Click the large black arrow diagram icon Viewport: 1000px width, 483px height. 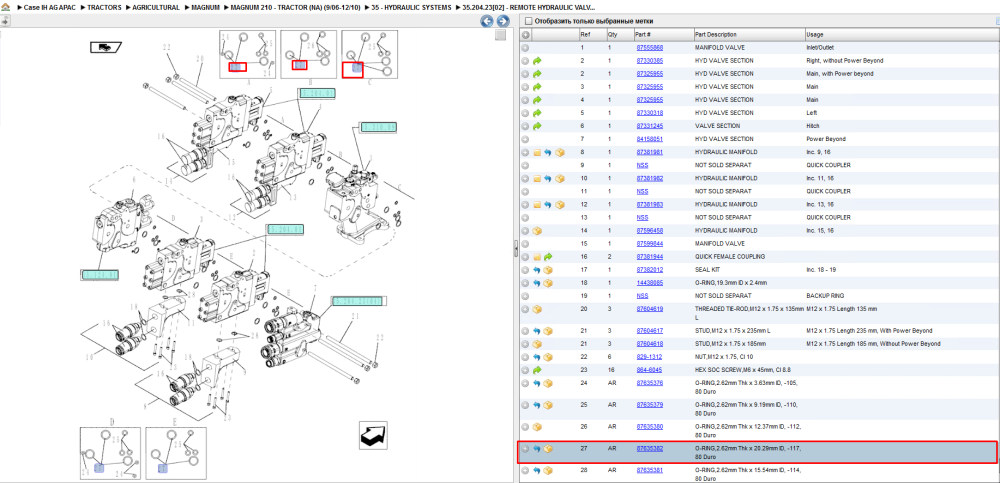[x=373, y=435]
